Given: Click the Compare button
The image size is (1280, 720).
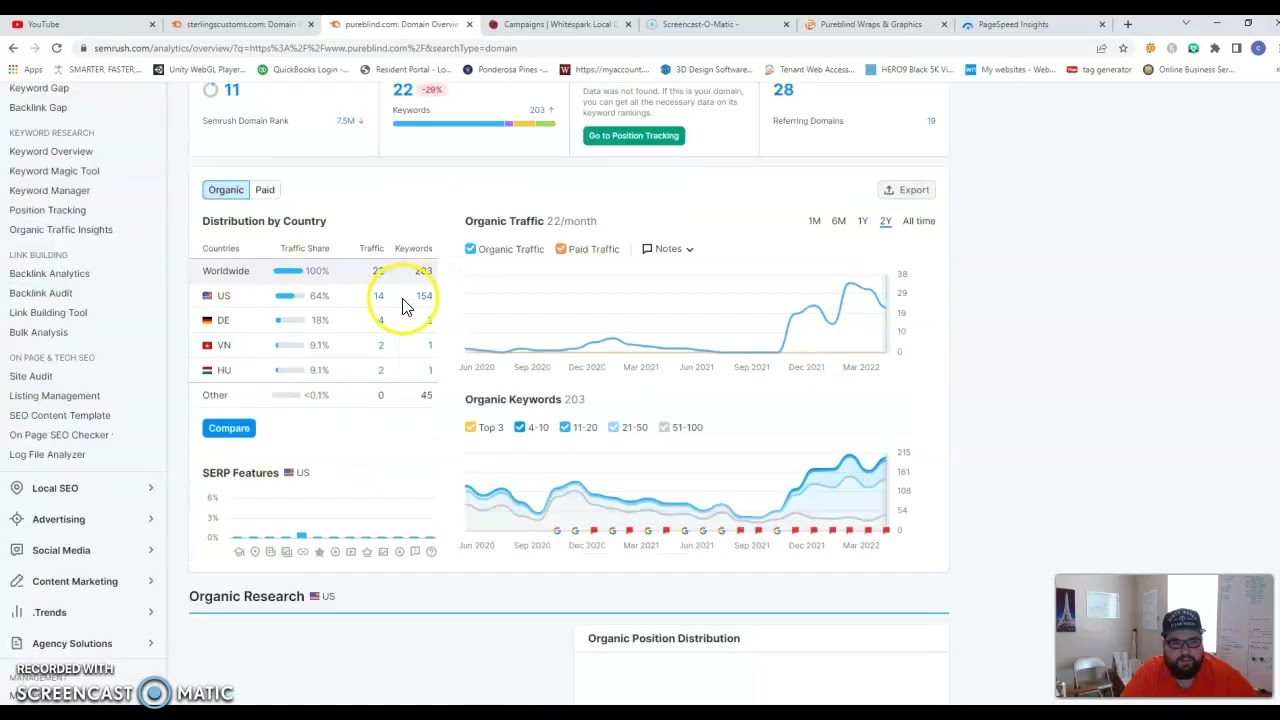Looking at the screenshot, I should click(228, 428).
